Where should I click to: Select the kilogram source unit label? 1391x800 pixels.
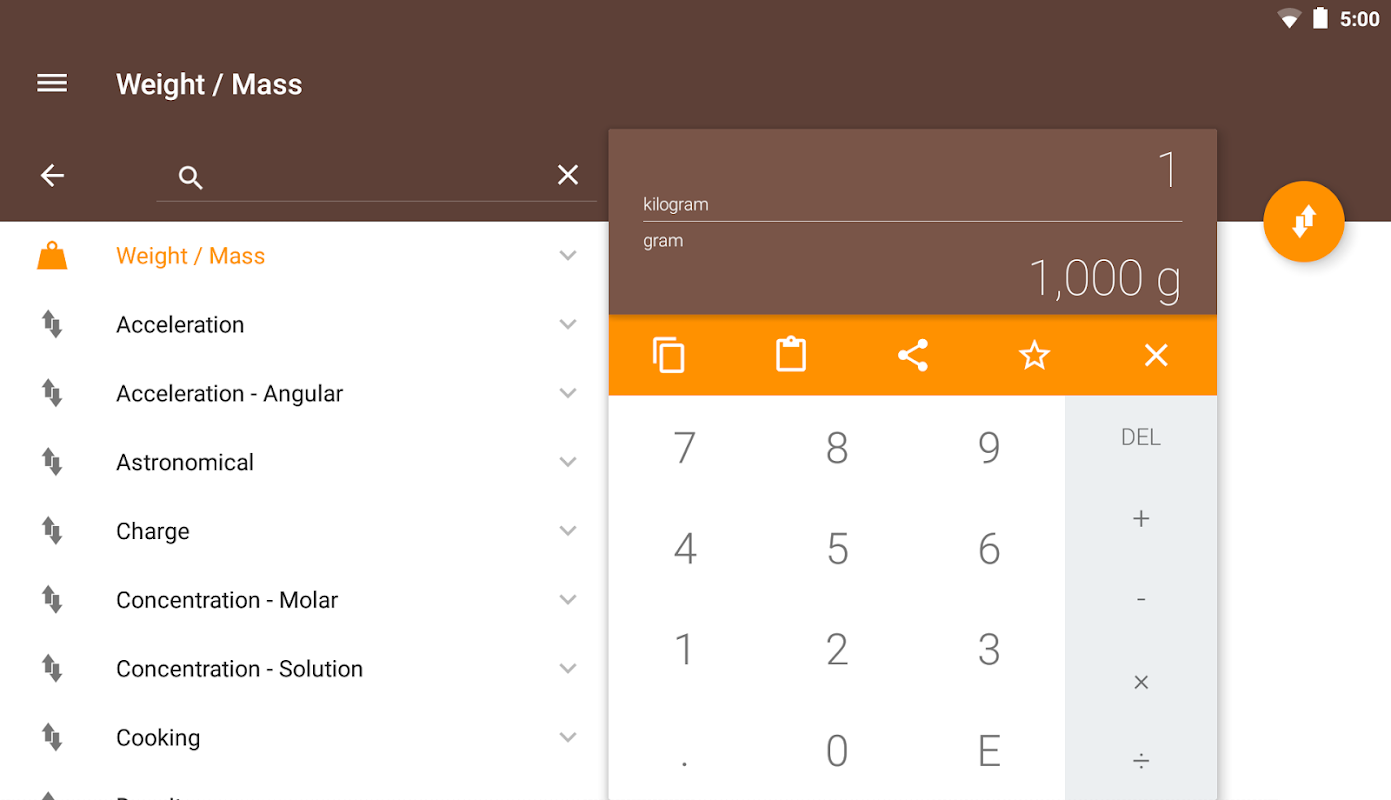(676, 204)
